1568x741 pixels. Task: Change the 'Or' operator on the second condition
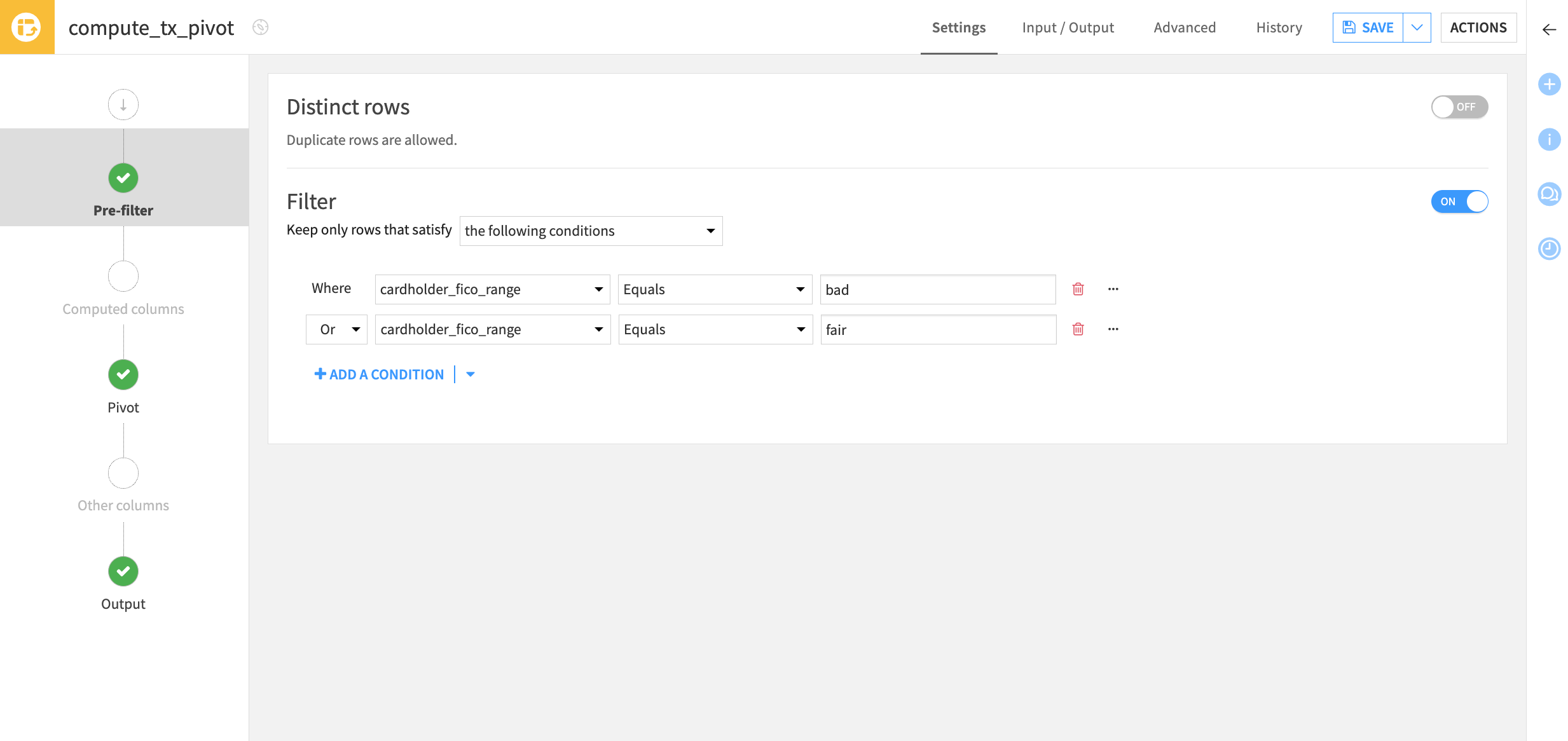(336, 329)
